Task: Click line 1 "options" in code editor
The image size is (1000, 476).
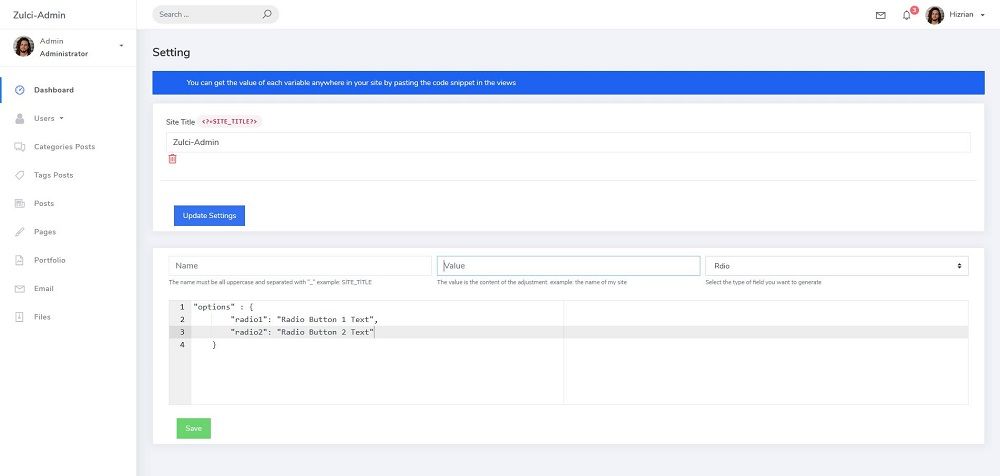Action: point(223,307)
